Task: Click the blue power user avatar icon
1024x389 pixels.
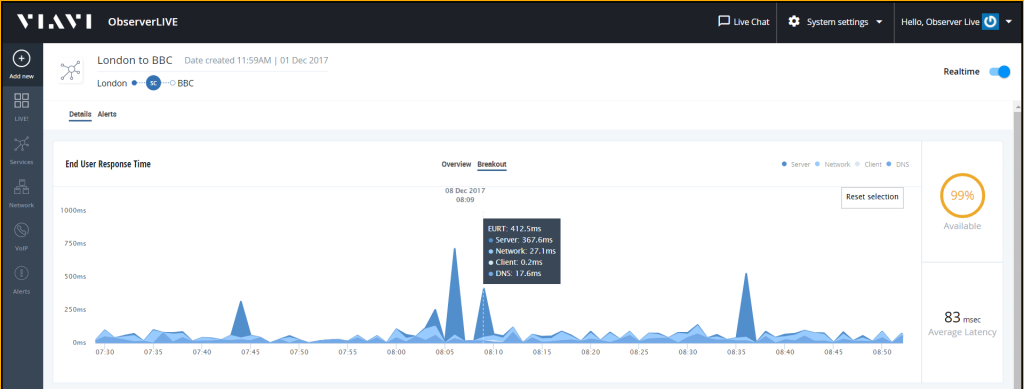Action: coord(990,22)
